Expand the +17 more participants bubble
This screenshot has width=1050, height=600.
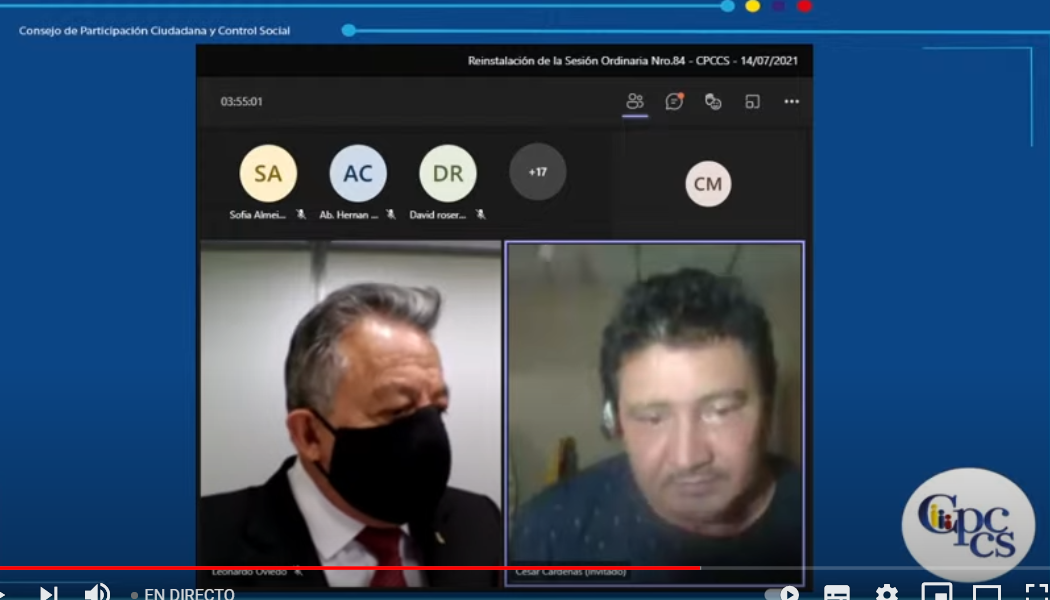click(x=538, y=172)
